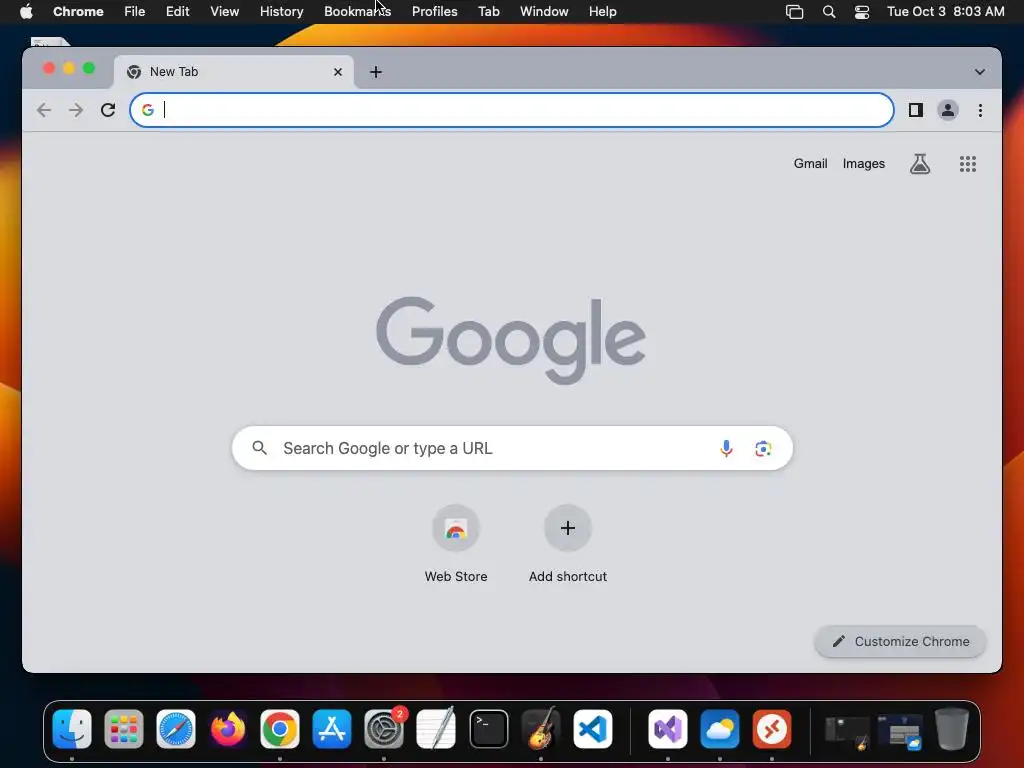Open the Chrome application menu
This screenshot has height=768, width=1024.
point(78,12)
